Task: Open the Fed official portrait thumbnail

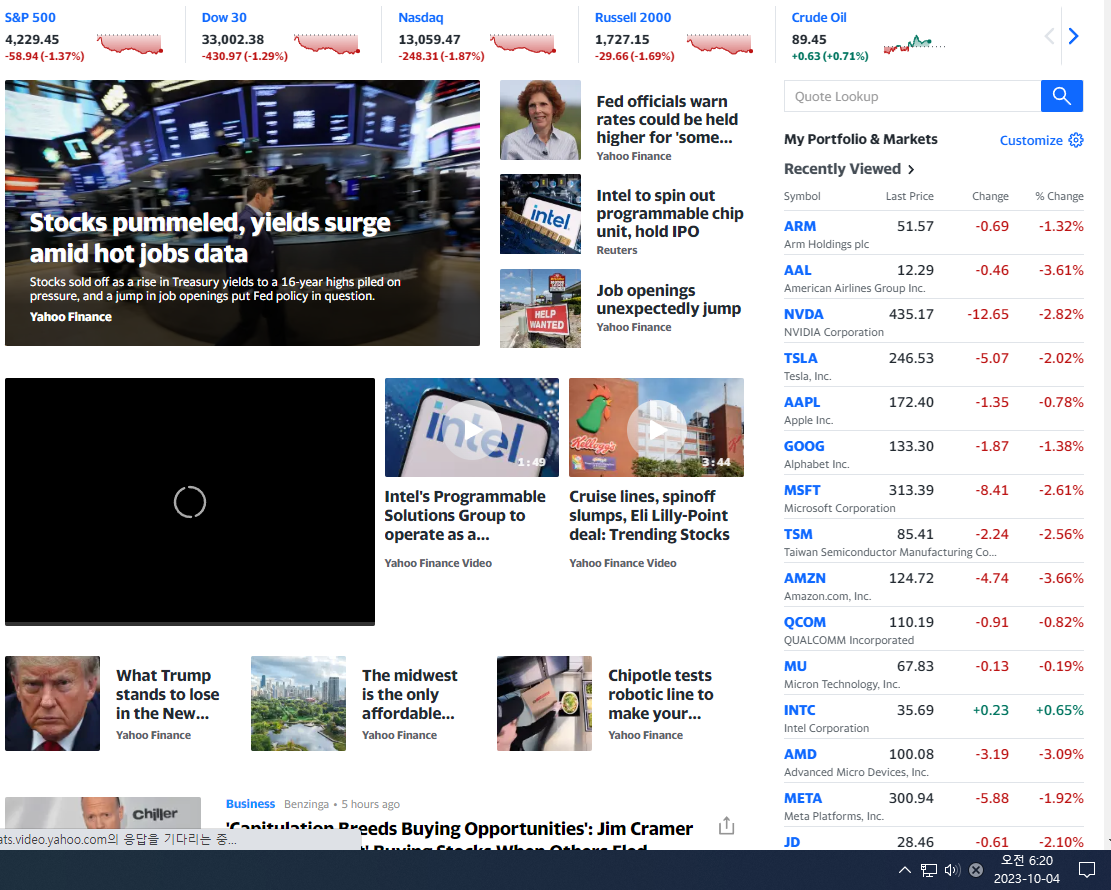Action: pyautogui.click(x=540, y=120)
